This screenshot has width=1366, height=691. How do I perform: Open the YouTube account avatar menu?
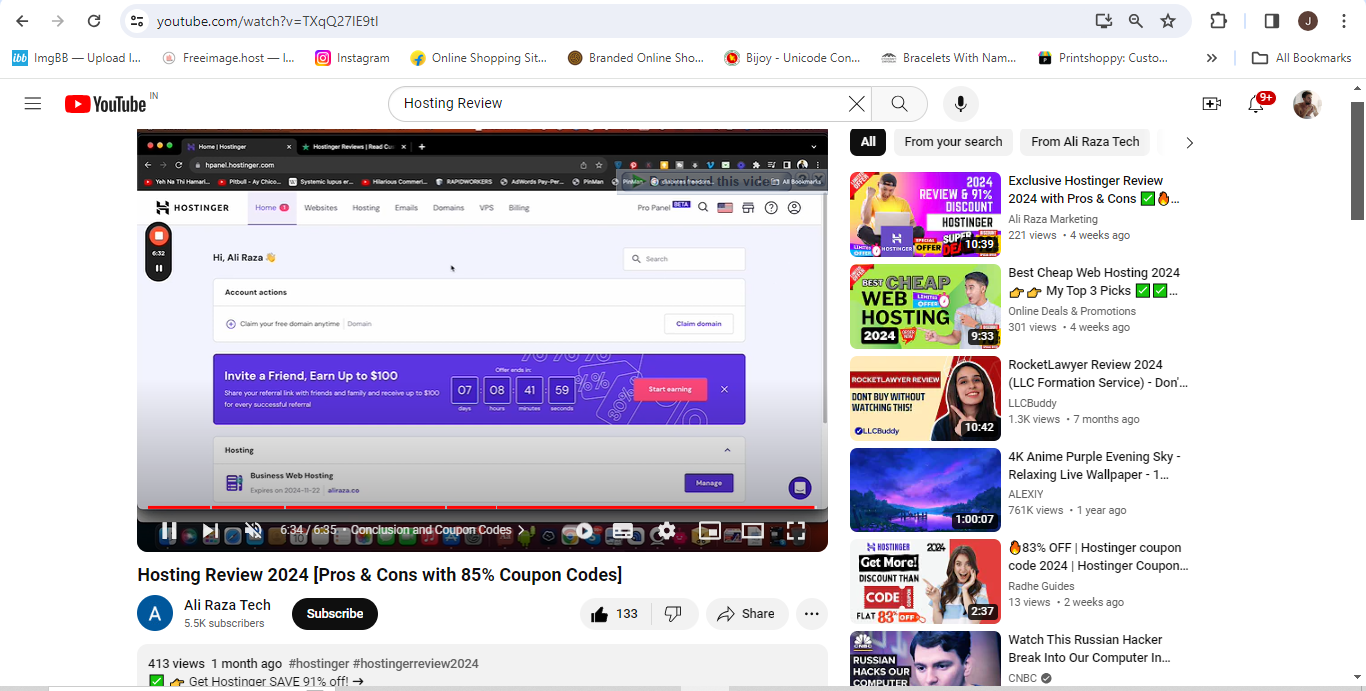coord(1307,104)
